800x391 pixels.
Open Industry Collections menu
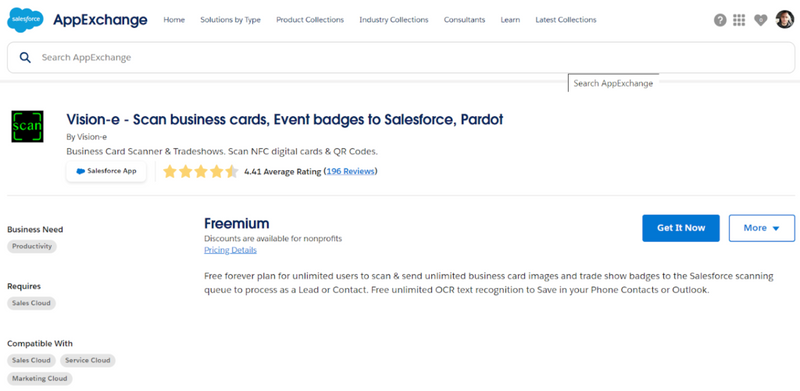pyautogui.click(x=393, y=20)
